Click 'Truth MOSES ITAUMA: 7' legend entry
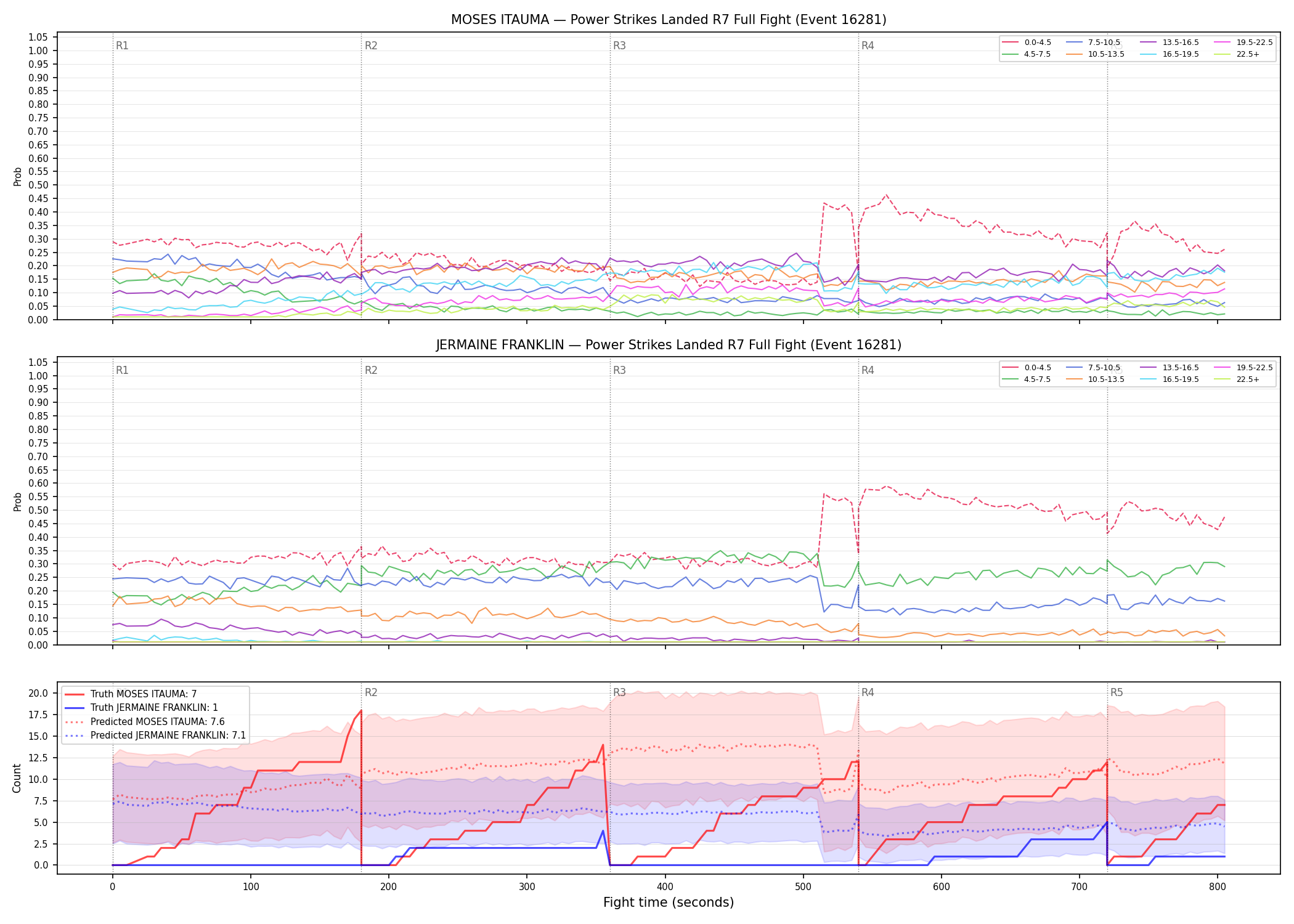1294x924 pixels. [131, 694]
